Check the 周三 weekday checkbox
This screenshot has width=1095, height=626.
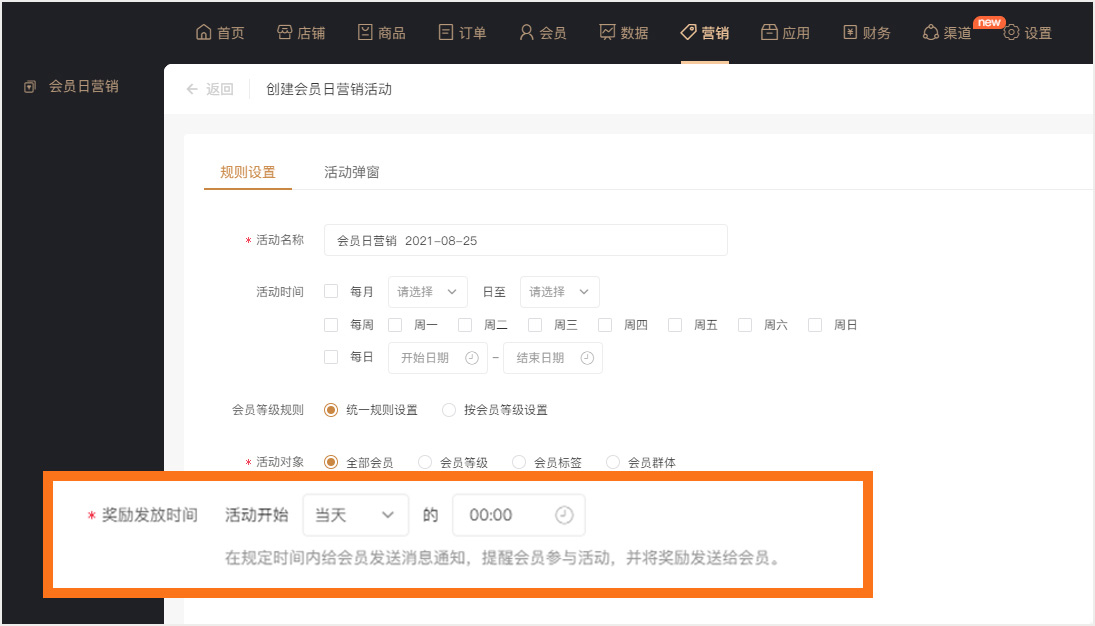pos(535,325)
